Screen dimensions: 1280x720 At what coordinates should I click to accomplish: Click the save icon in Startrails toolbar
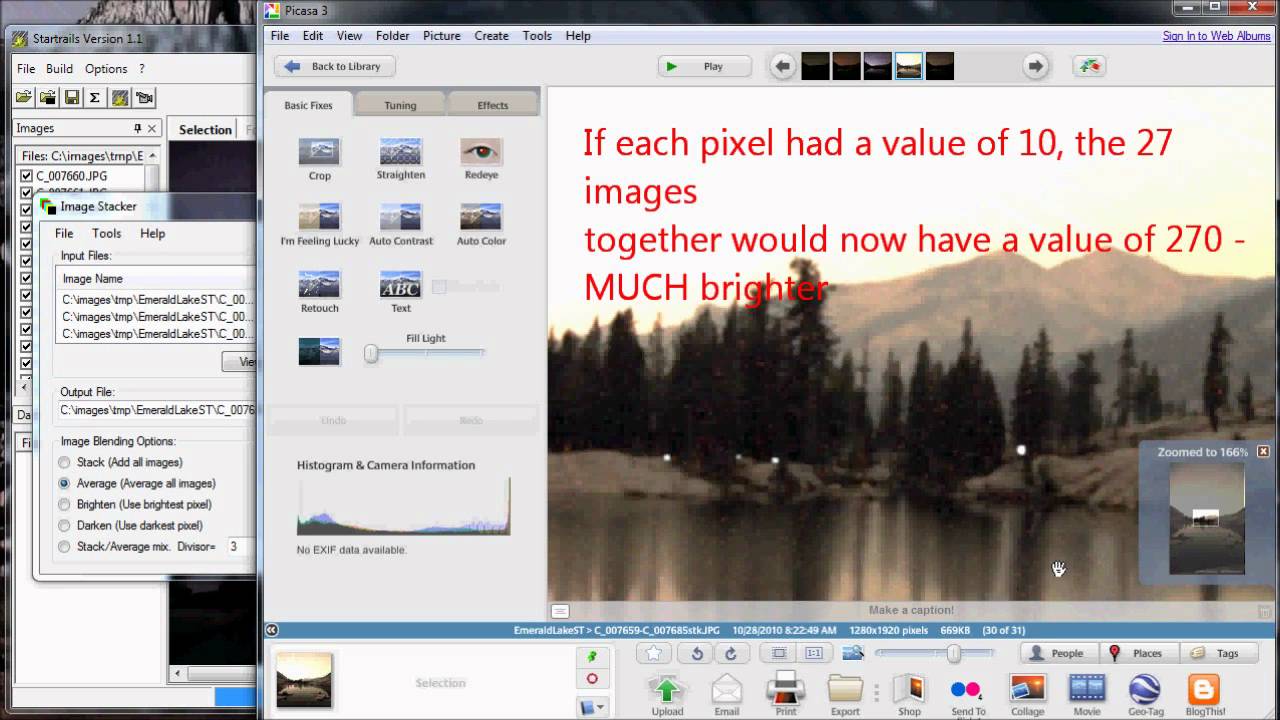coord(72,97)
